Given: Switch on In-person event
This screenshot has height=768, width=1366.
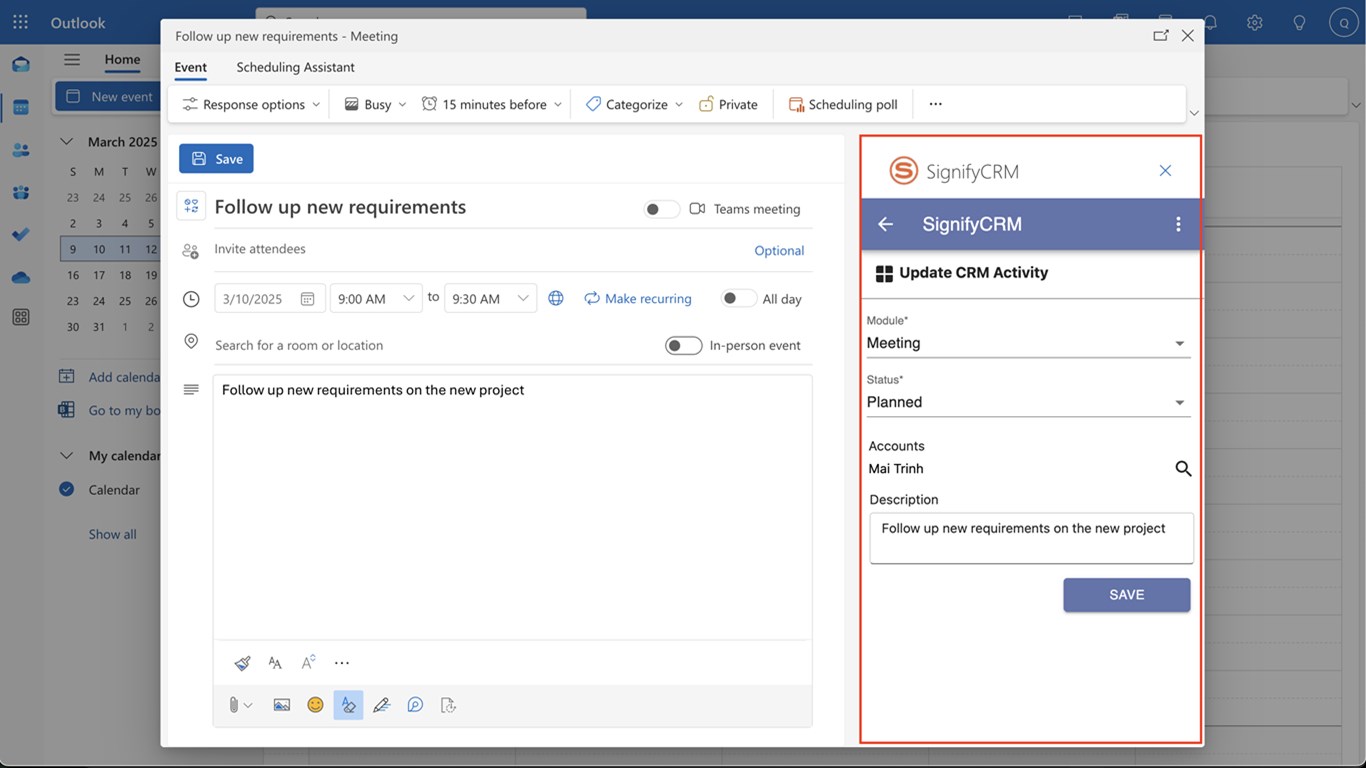Looking at the screenshot, I should pyautogui.click(x=684, y=345).
